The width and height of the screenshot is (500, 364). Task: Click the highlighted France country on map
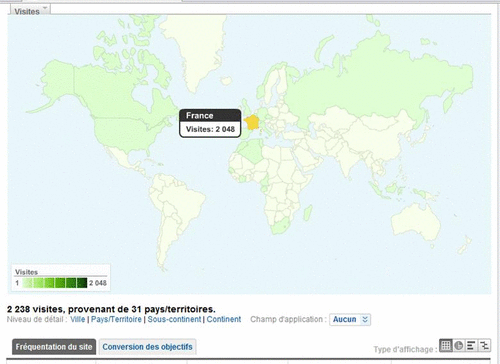252,123
